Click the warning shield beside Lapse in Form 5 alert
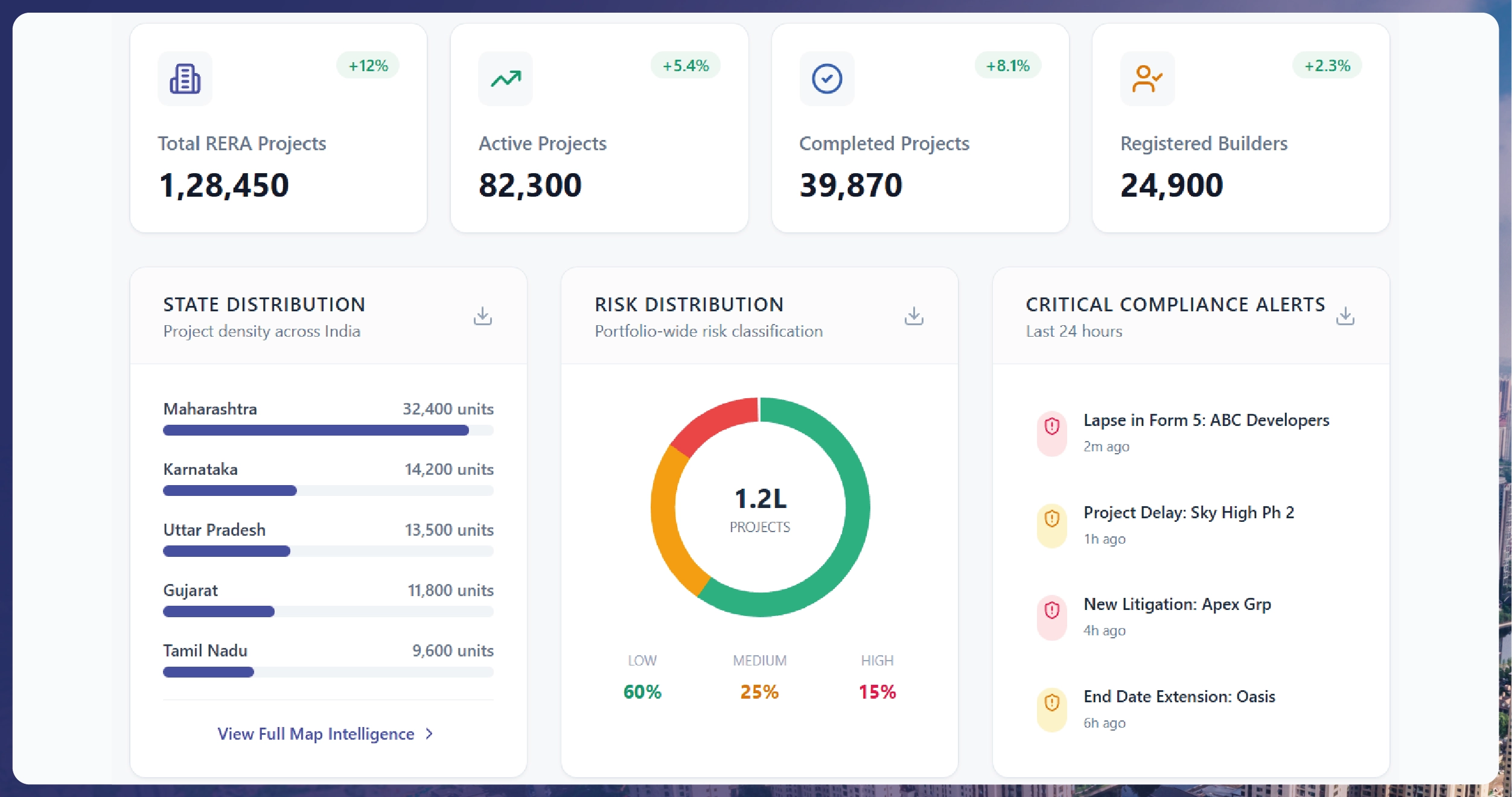The image size is (1512, 797). pos(1051,426)
